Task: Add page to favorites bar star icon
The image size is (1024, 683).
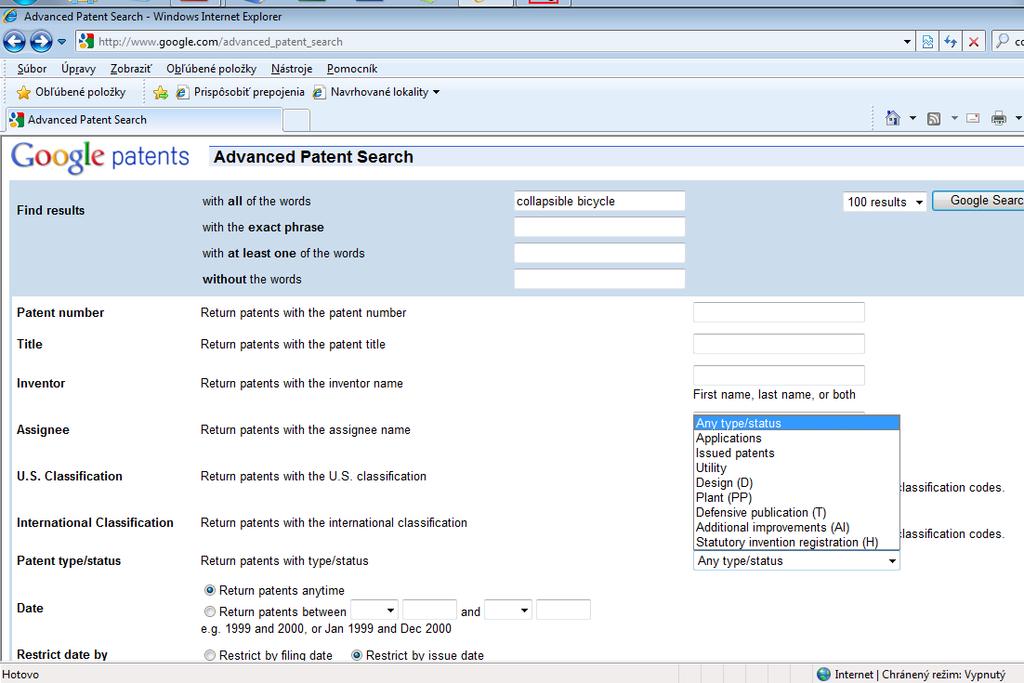Action: [160, 92]
